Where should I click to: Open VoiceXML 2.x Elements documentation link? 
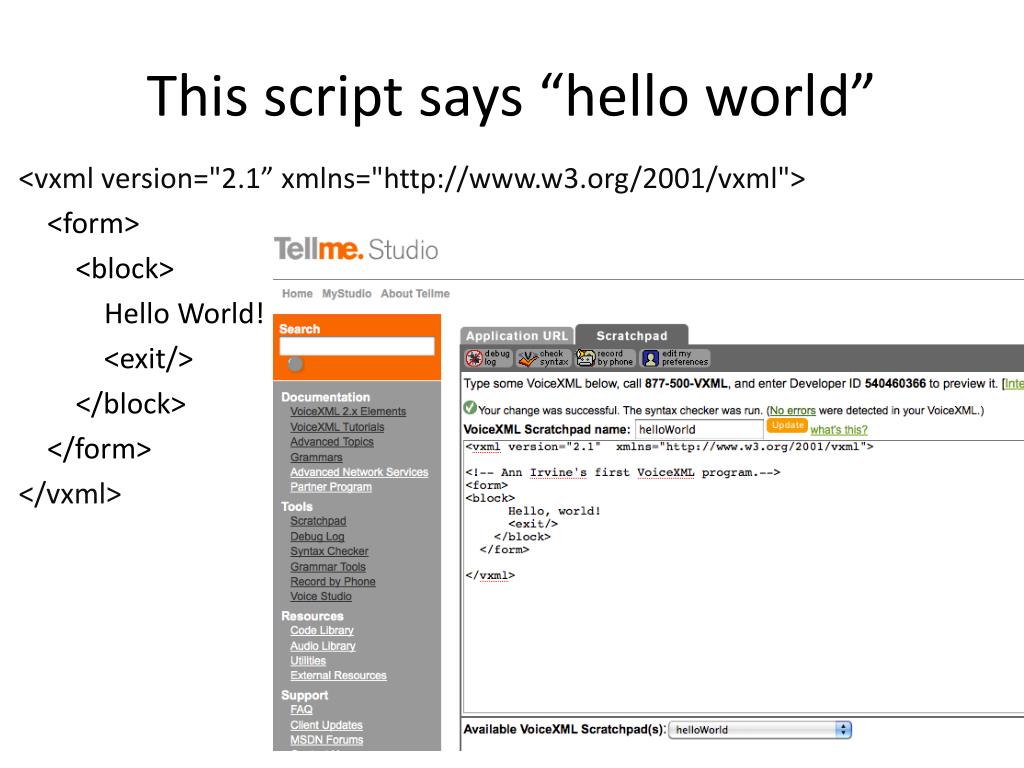[x=348, y=411]
